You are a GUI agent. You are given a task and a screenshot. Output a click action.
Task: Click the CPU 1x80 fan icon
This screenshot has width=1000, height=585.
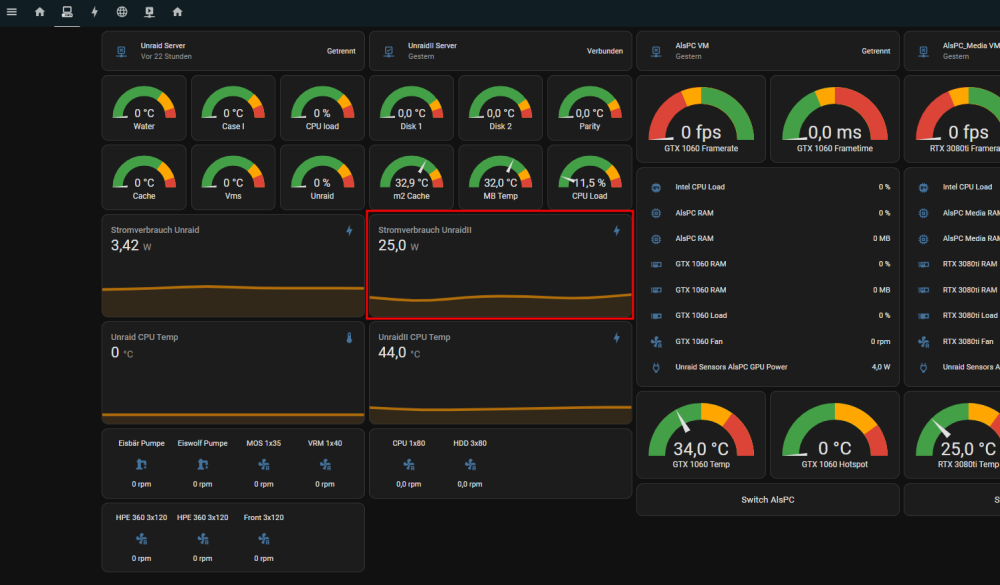tap(409, 464)
